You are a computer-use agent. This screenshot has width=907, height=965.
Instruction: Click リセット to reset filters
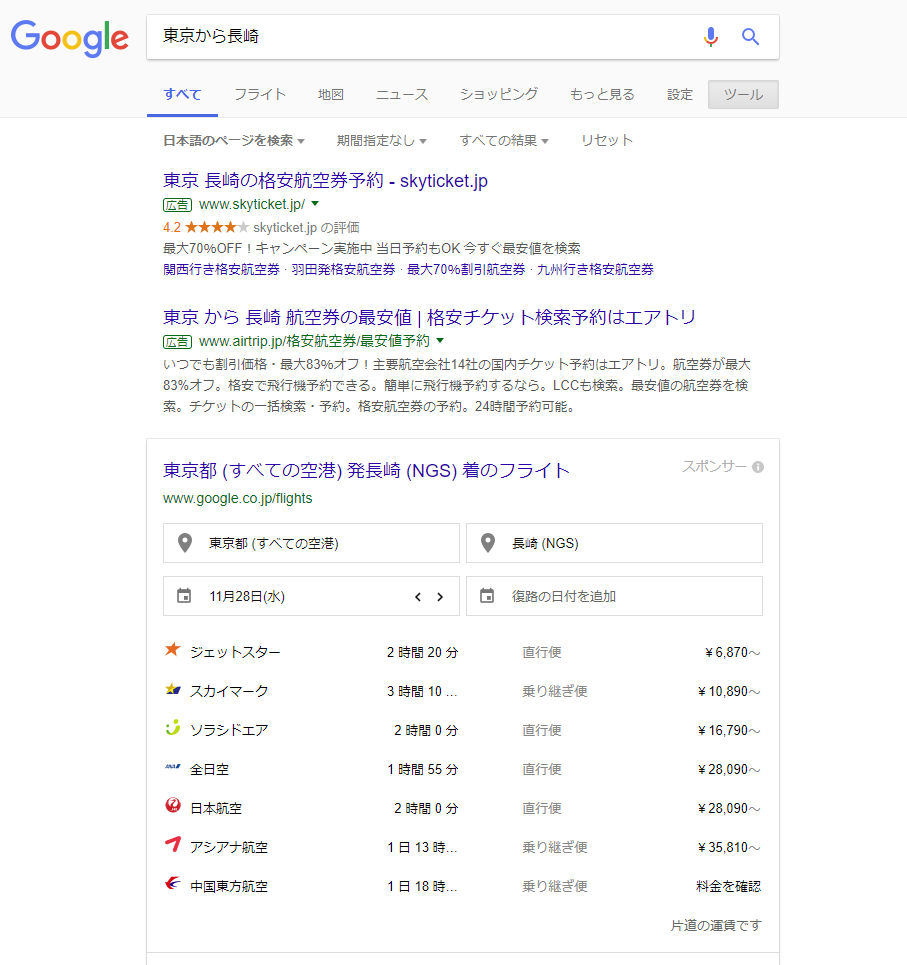[607, 140]
